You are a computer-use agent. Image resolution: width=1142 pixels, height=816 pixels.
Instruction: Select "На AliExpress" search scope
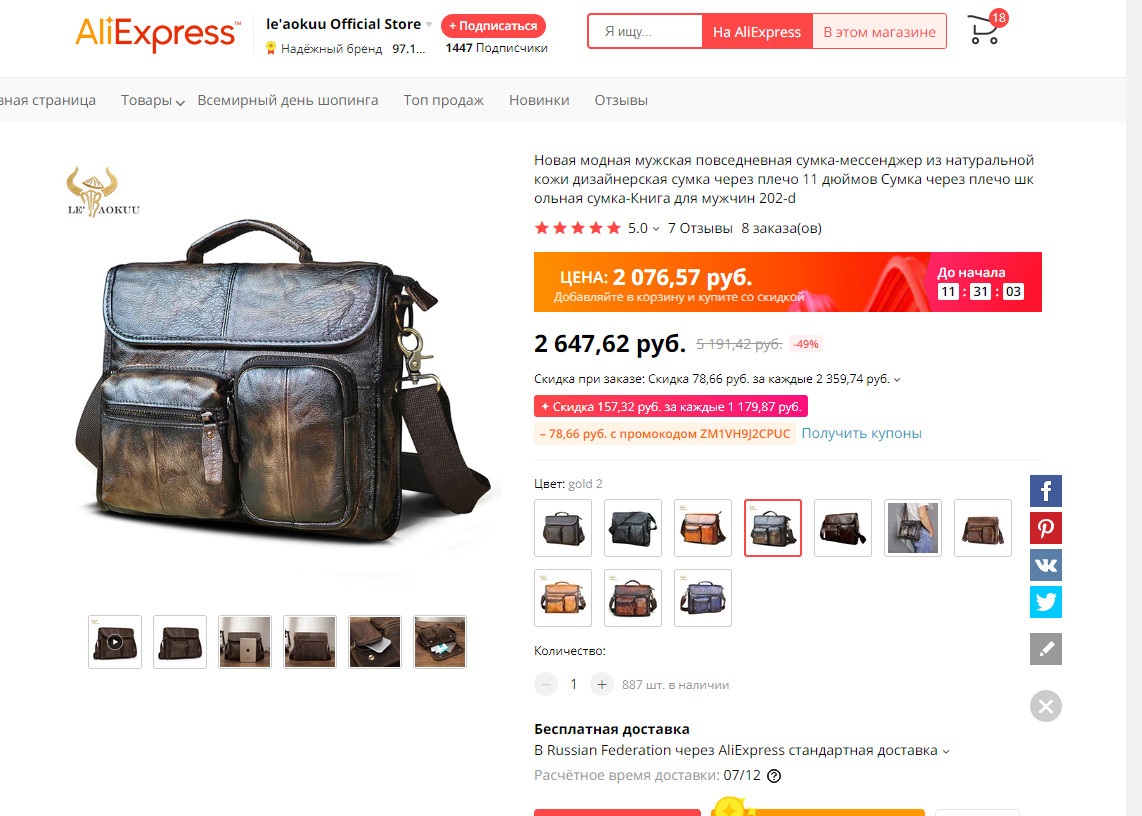[x=757, y=32]
